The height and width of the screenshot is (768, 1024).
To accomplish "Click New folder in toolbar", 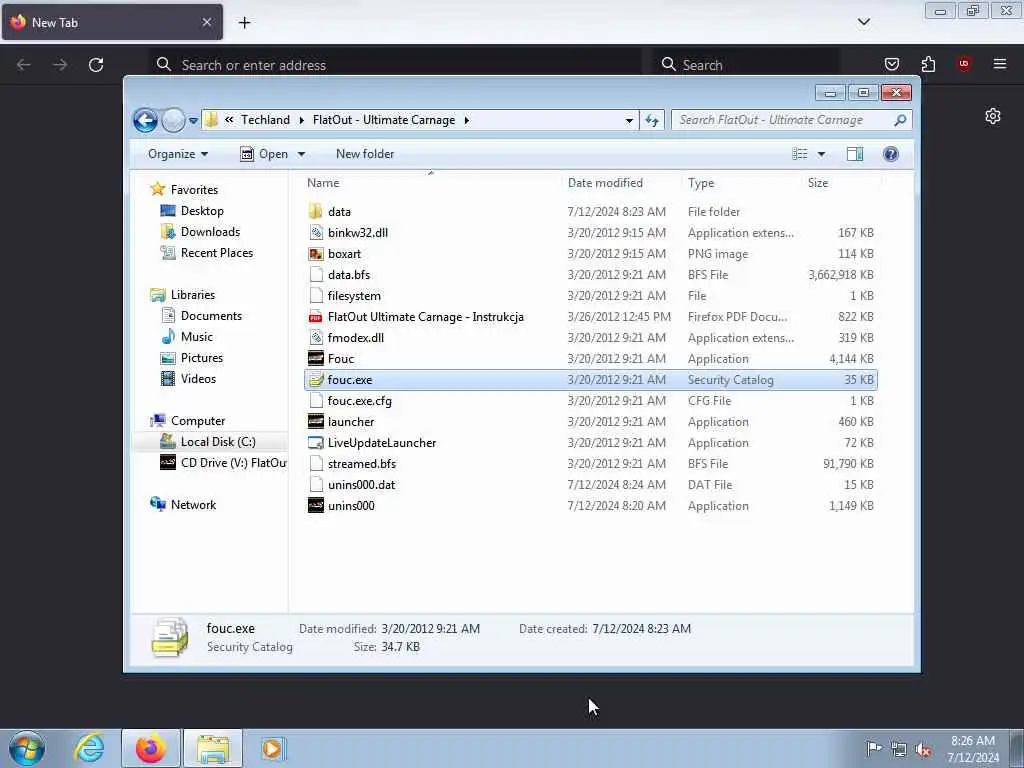I will (x=365, y=154).
